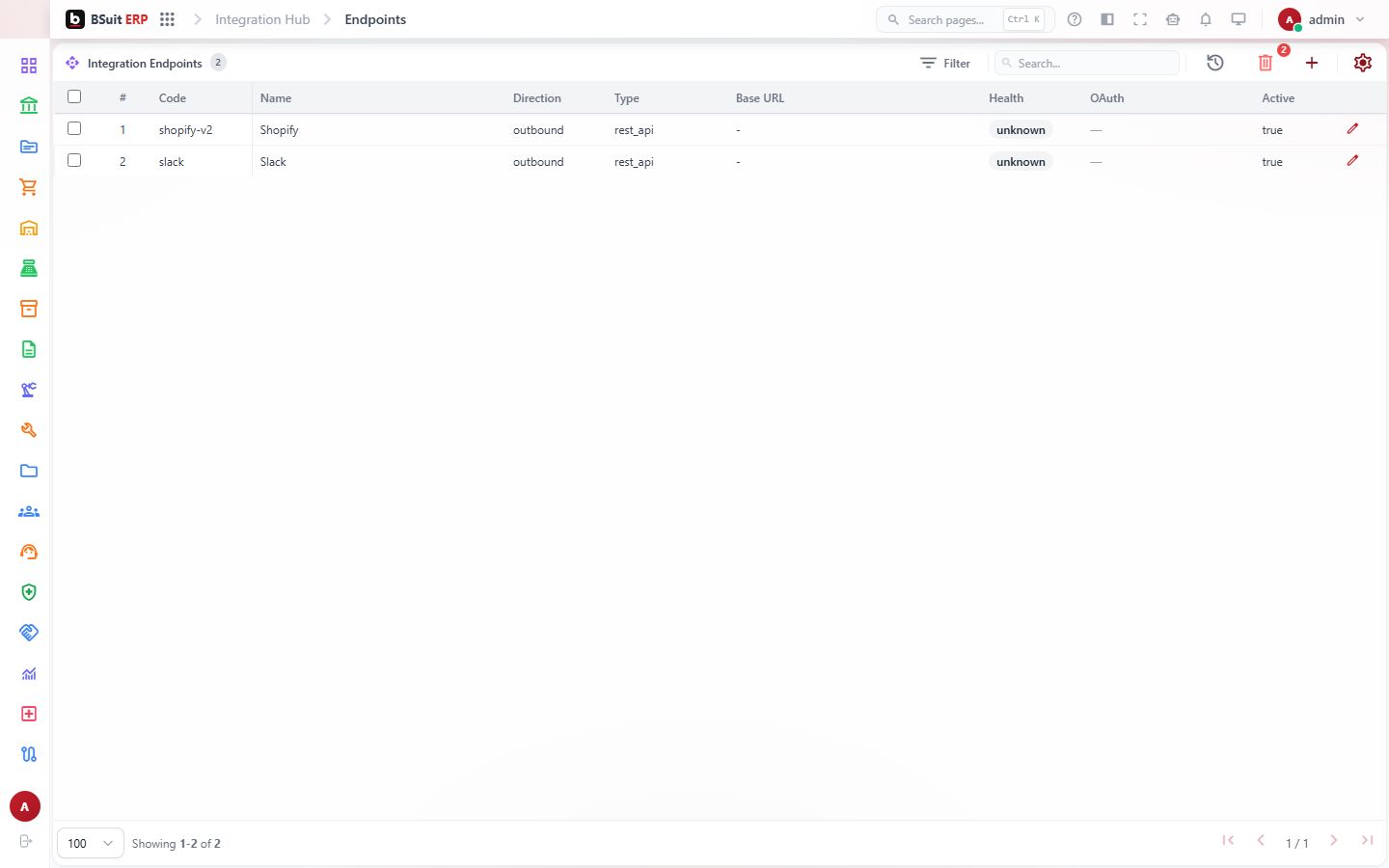1389x868 pixels.
Task: Open the AI assistant robot icon
Action: click(1173, 19)
